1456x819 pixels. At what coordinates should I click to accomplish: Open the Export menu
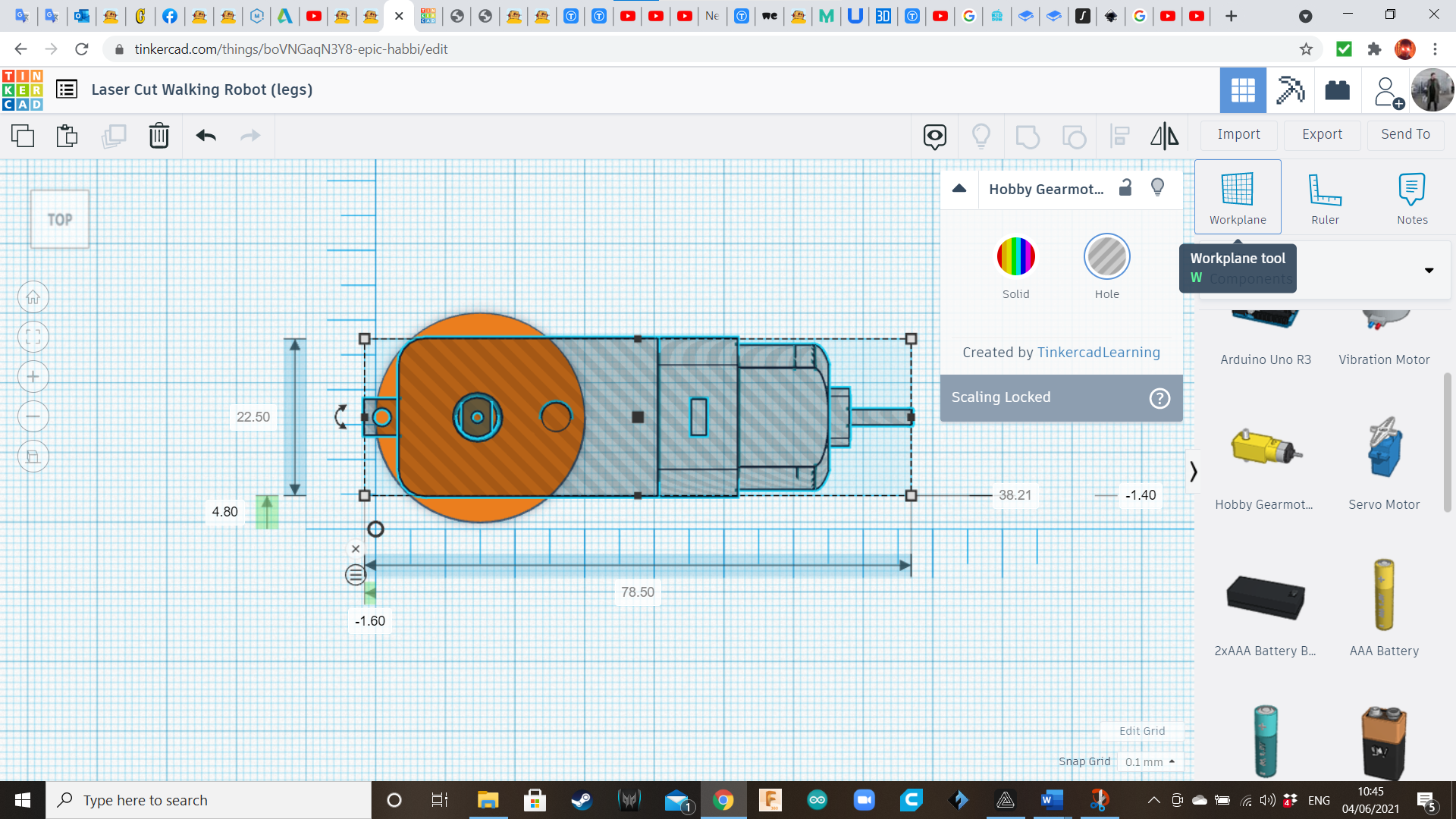pyautogui.click(x=1321, y=134)
